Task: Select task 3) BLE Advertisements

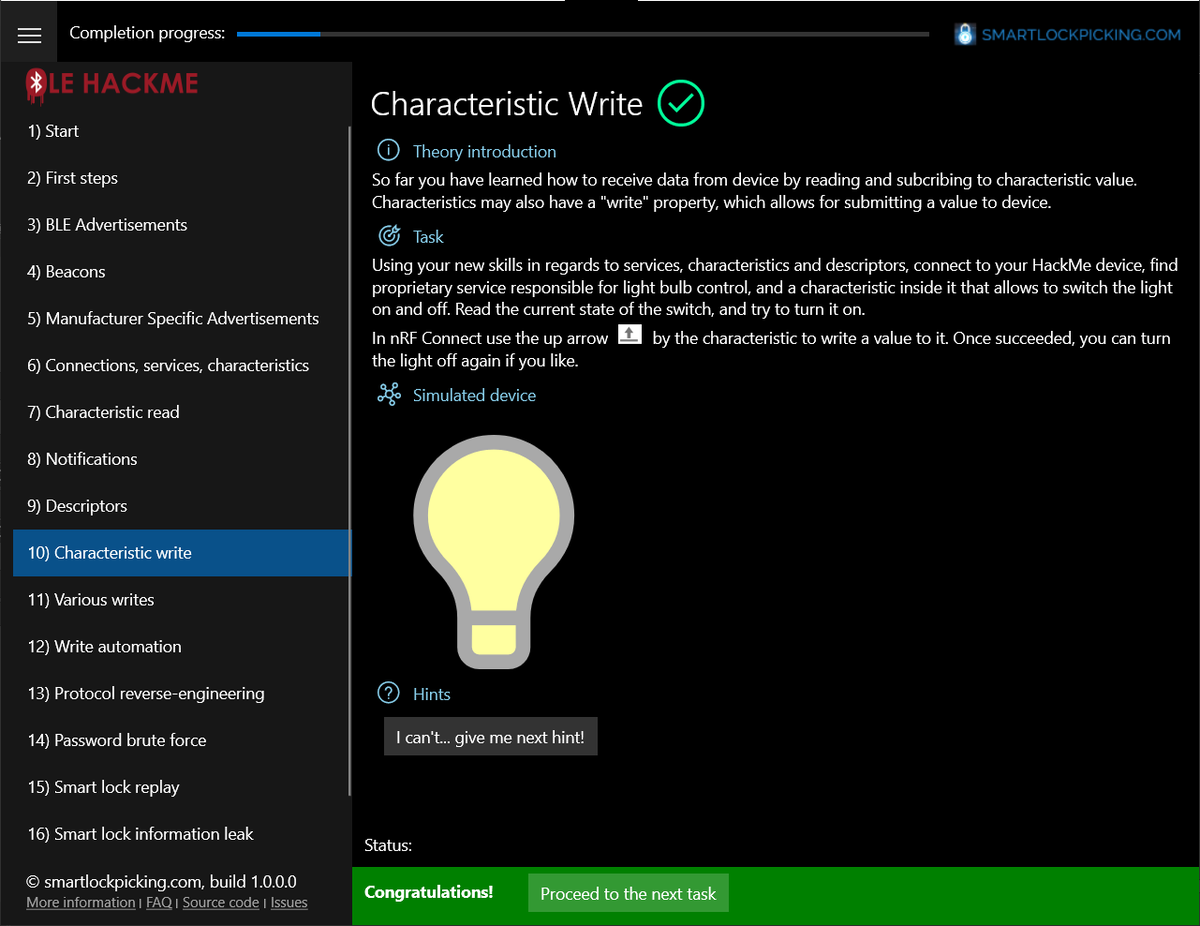Action: (181, 225)
